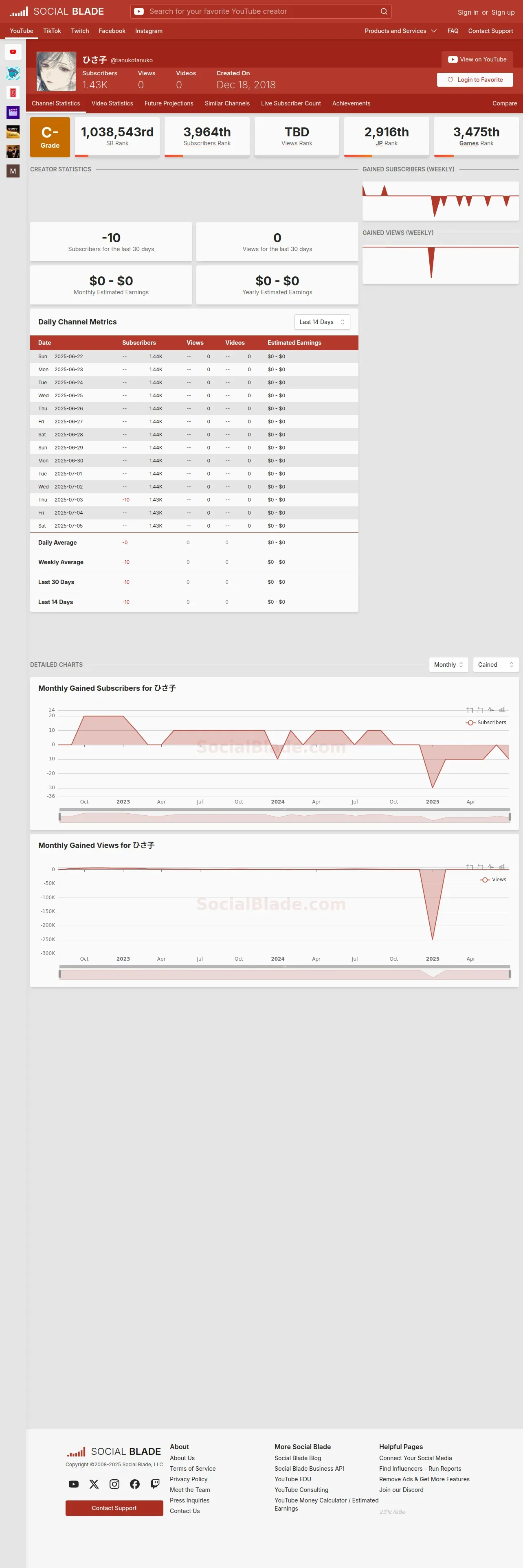The width and height of the screenshot is (523, 1568).
Task: Open purple clapperboard channel in sidebar
Action: pos(13,112)
